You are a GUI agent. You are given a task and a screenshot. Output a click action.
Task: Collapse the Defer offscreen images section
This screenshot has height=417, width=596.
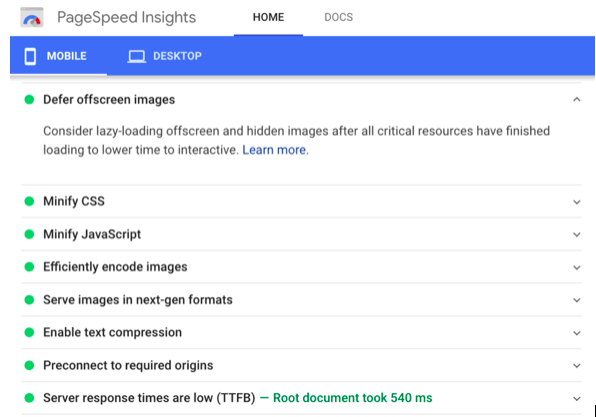[577, 100]
